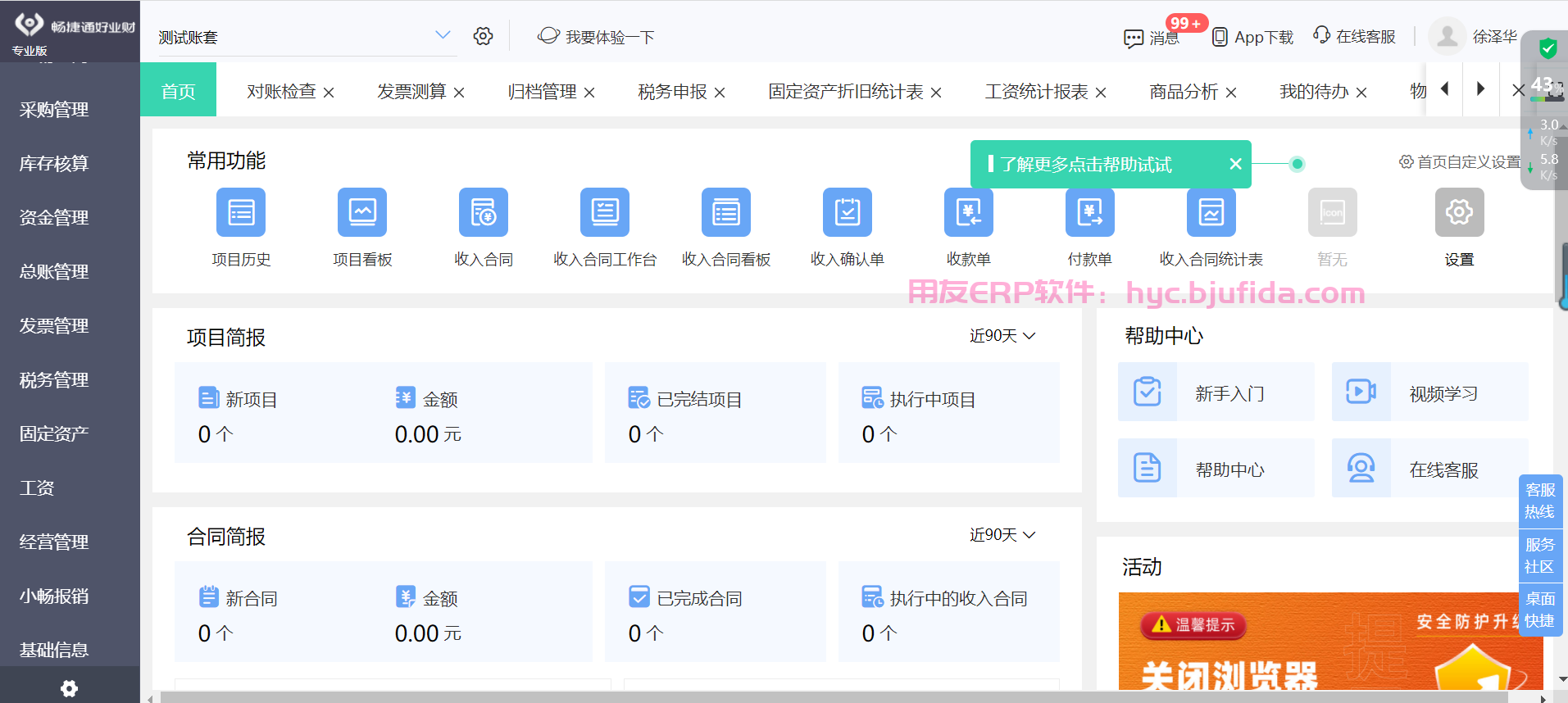The height and width of the screenshot is (703, 1568).
Task: Click the 执行中项目 stat card
Action: tap(949, 412)
